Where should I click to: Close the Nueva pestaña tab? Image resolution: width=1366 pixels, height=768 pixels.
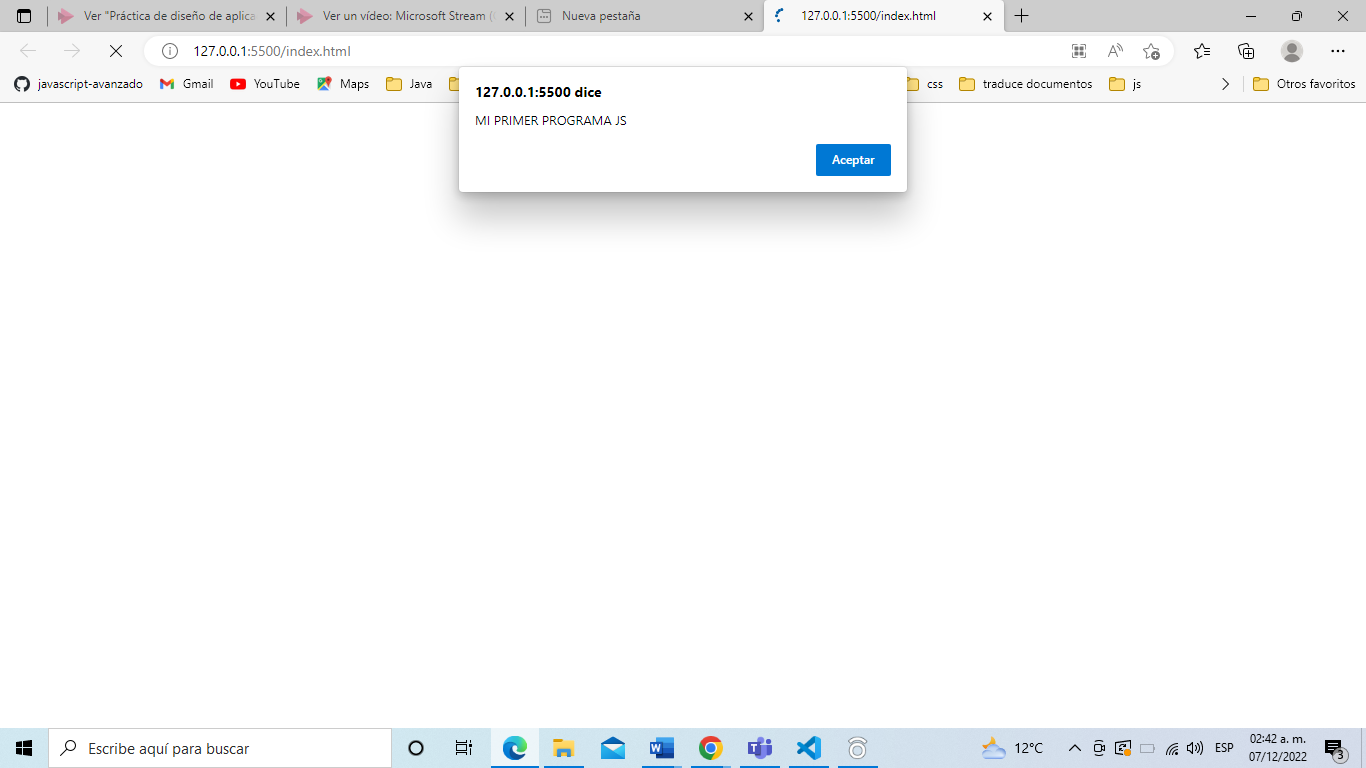point(748,17)
